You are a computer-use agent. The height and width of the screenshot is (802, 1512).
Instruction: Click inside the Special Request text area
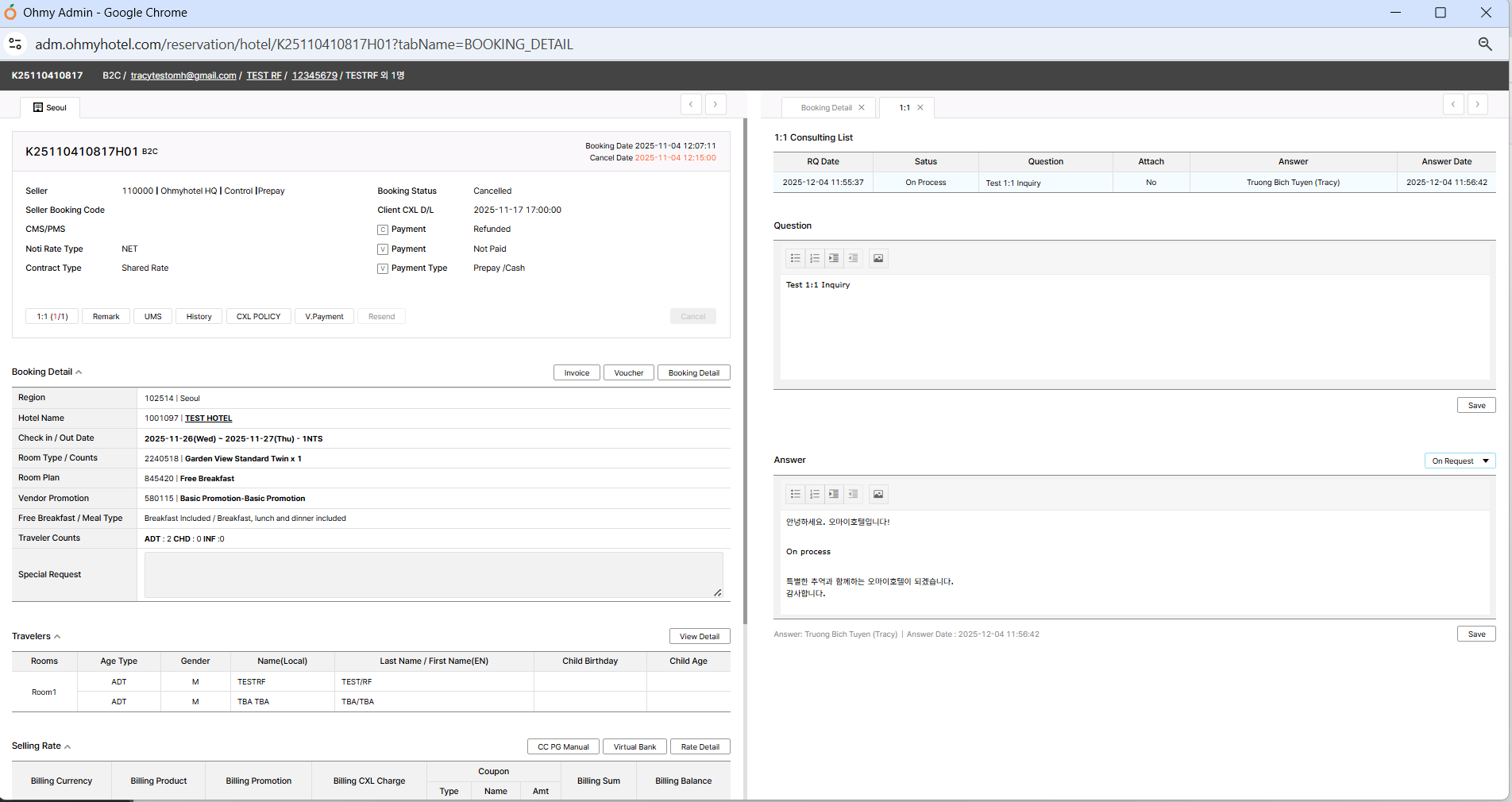click(x=433, y=575)
